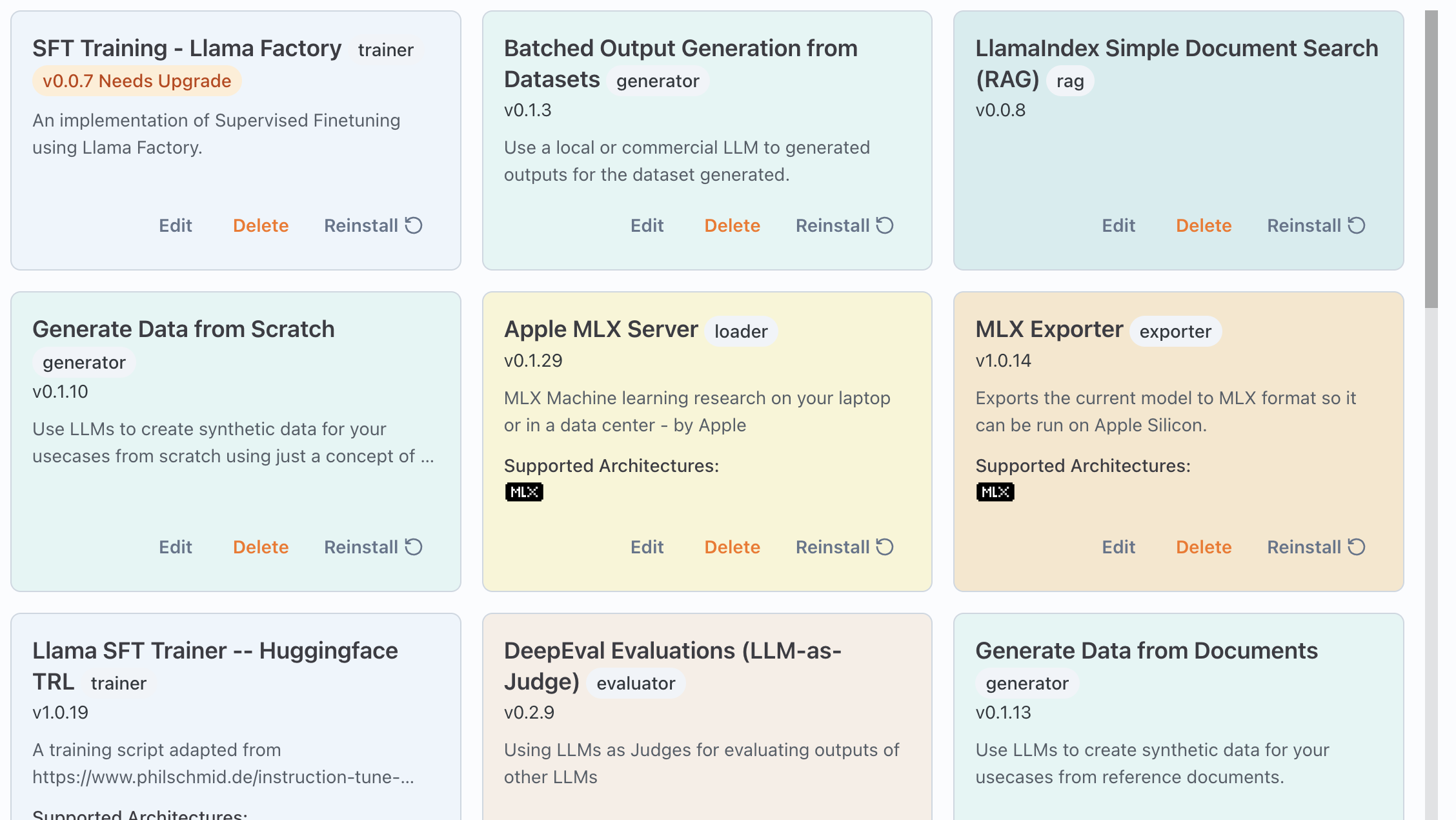Screen dimensions: 1456x820
Task: Open the DeepEval Evaluations plugin card title
Action: click(672, 666)
